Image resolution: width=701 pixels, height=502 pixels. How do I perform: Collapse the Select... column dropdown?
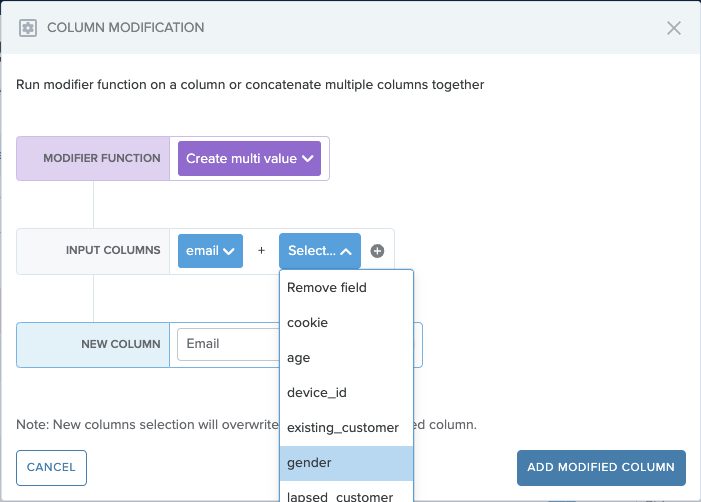[x=320, y=251]
